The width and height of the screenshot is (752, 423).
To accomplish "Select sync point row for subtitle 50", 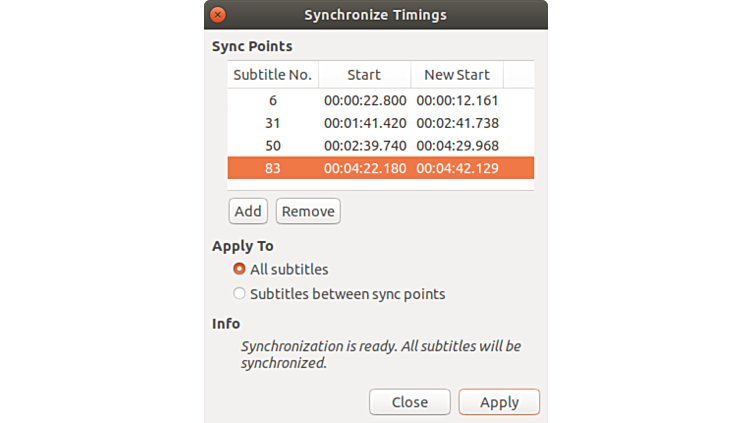I will point(273,146).
